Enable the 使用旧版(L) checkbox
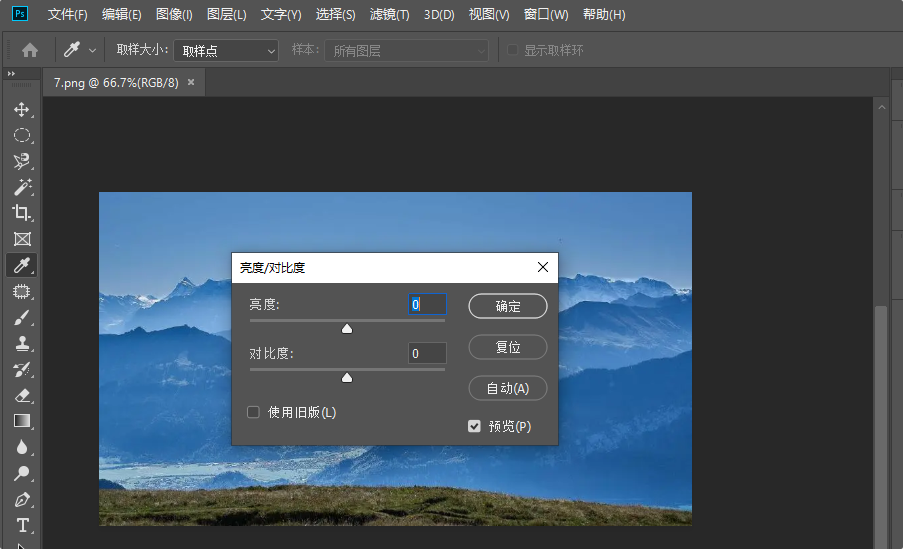Screen dimensions: 903x549 [x=253, y=412]
